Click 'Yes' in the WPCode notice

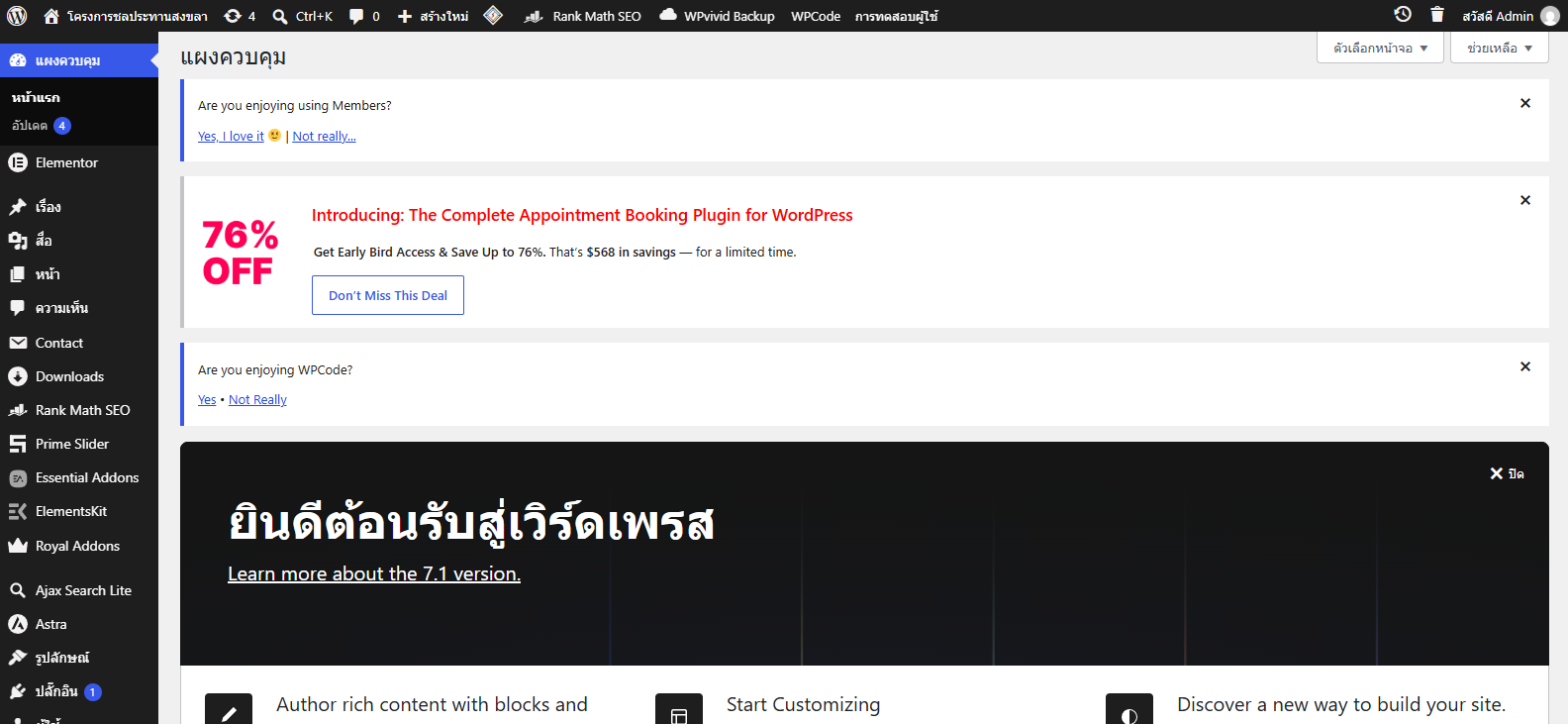[207, 400]
